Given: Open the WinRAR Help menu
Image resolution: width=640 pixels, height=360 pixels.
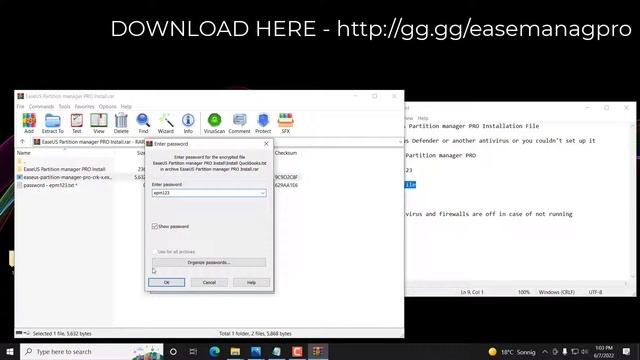Looking at the screenshot, I should point(126,107).
